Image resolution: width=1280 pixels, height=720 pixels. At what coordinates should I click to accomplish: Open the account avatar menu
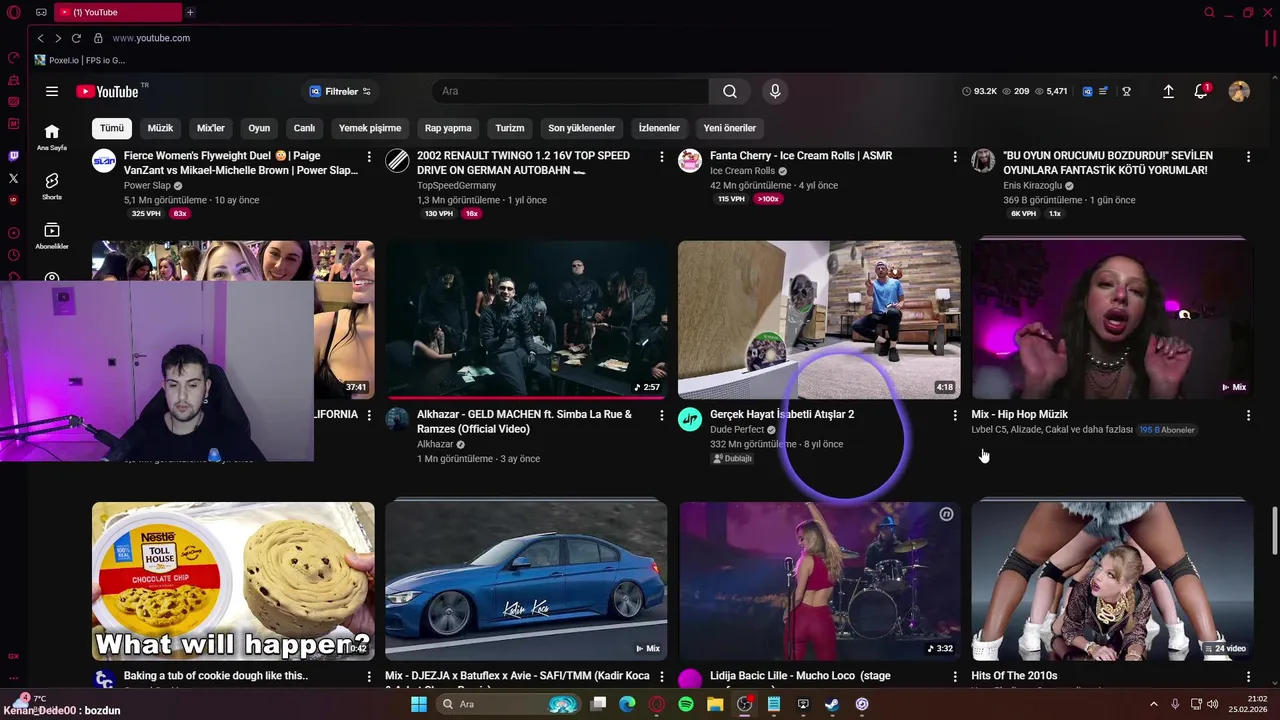tap(1239, 91)
